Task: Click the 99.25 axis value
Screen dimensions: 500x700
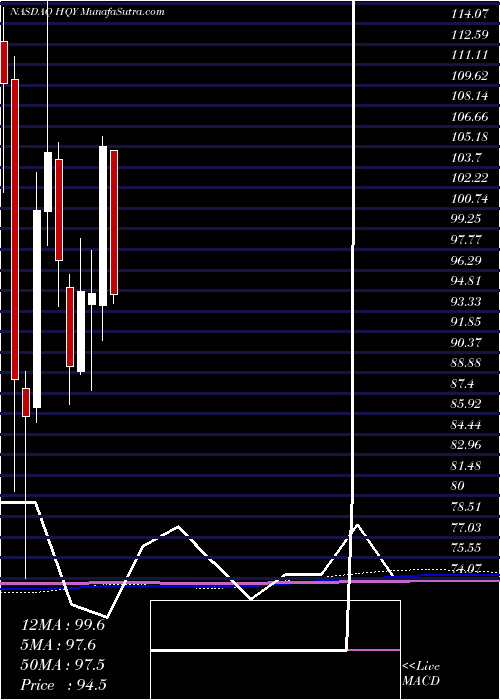Action: tap(466, 220)
